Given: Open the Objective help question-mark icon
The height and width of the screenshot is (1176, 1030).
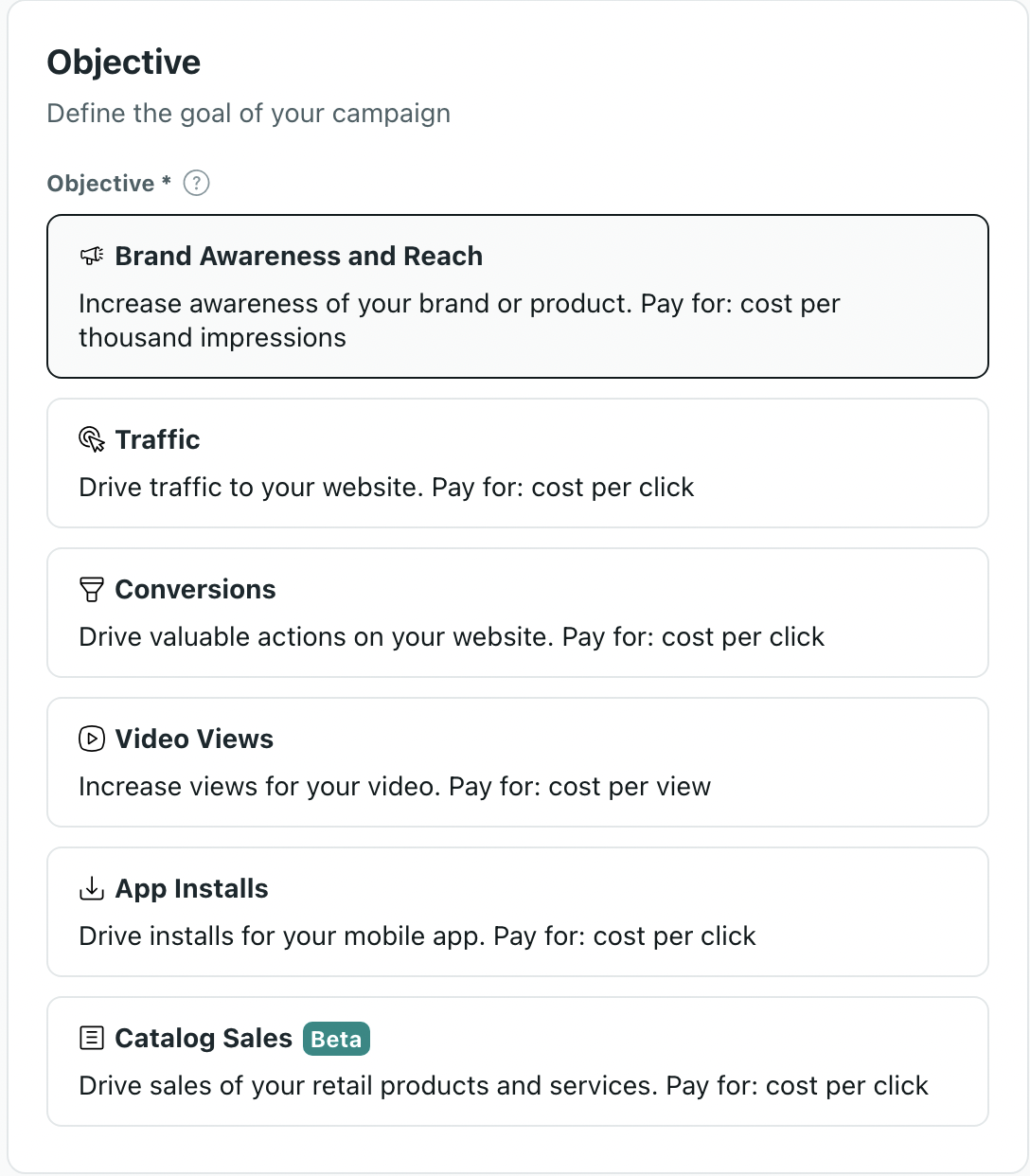Looking at the screenshot, I should [196, 183].
